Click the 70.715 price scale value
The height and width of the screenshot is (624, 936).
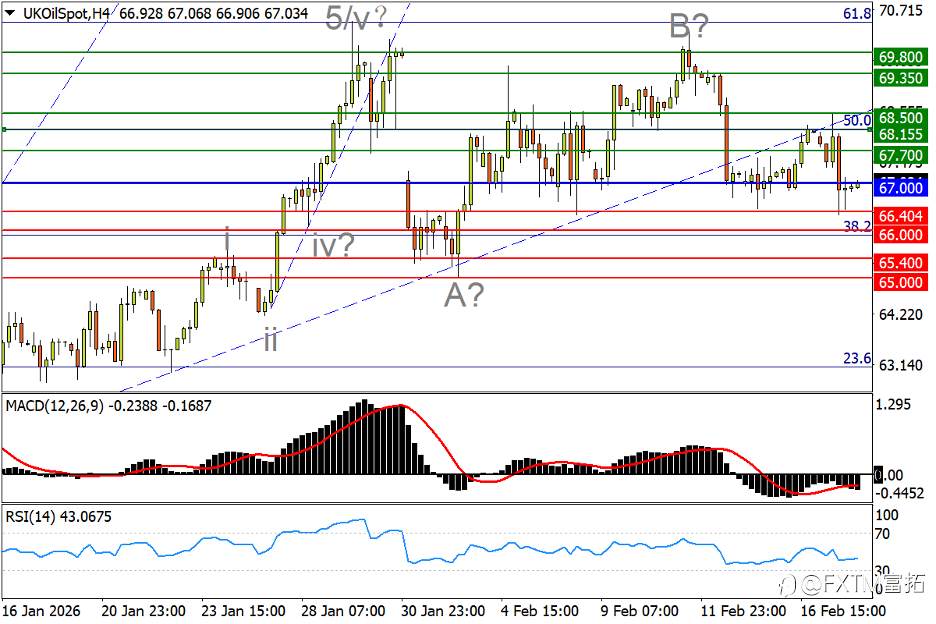tap(901, 11)
